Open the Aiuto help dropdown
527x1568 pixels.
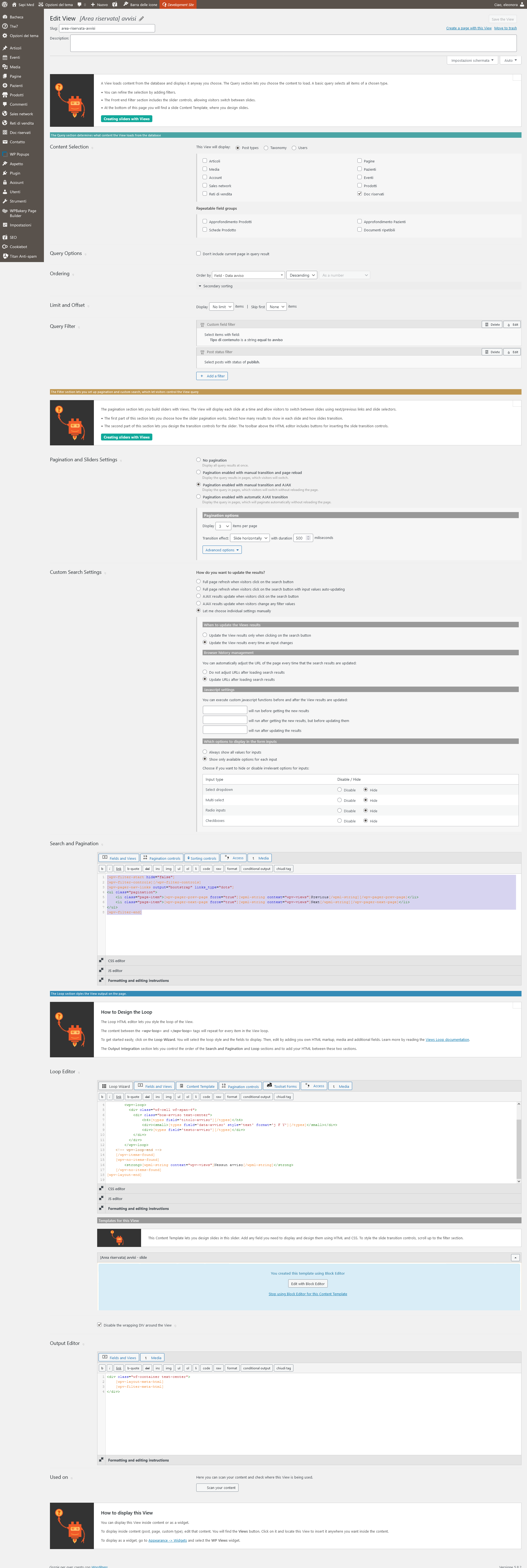[x=510, y=60]
